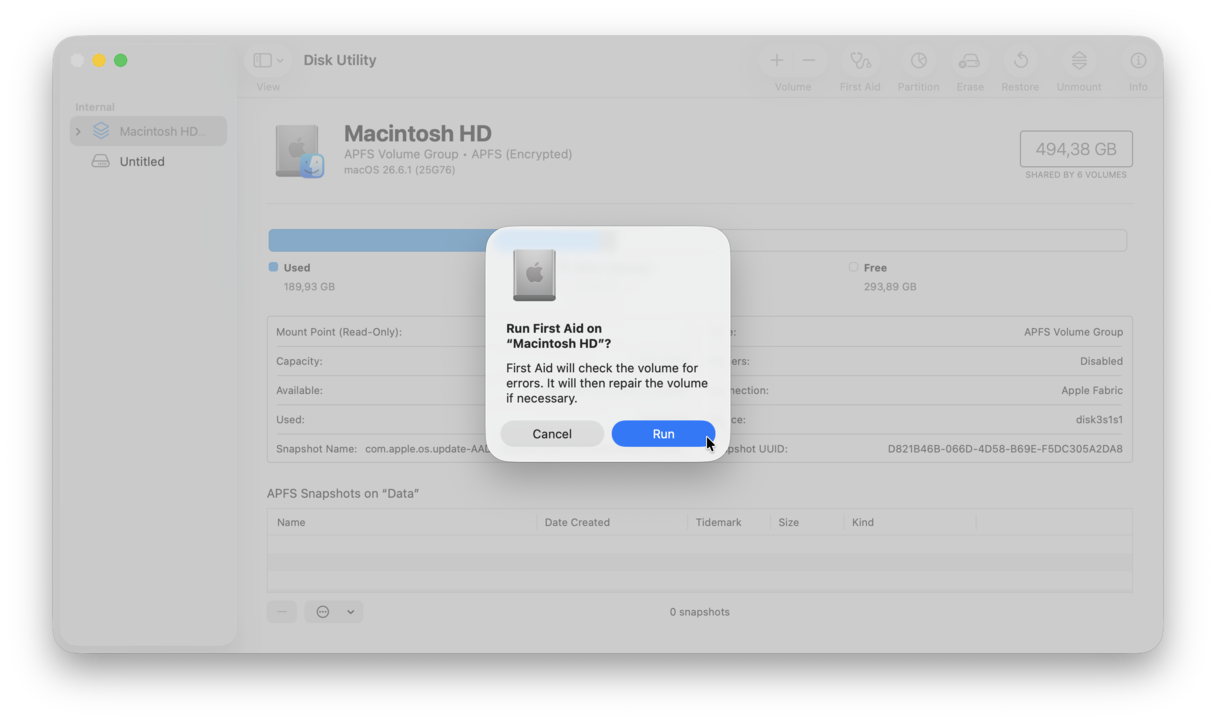Click the Size column header
The width and height of the screenshot is (1216, 723).
click(807, 522)
